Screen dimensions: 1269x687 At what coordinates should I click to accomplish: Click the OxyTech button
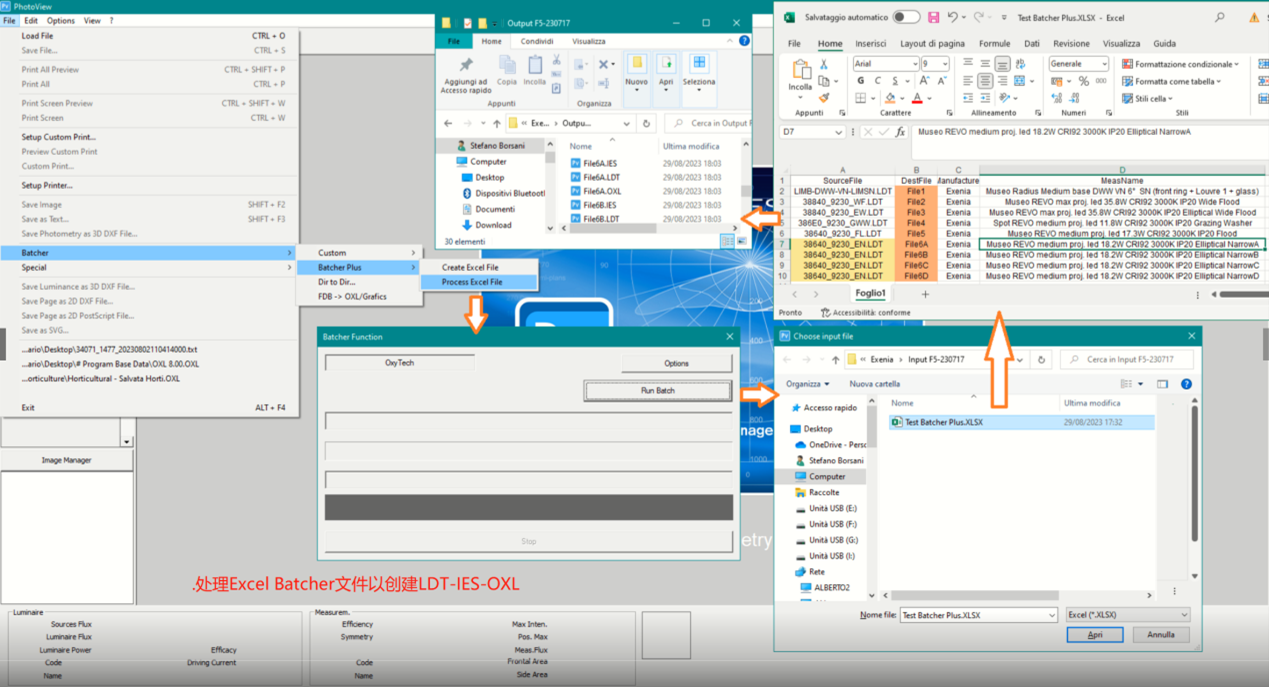pyautogui.click(x=399, y=363)
